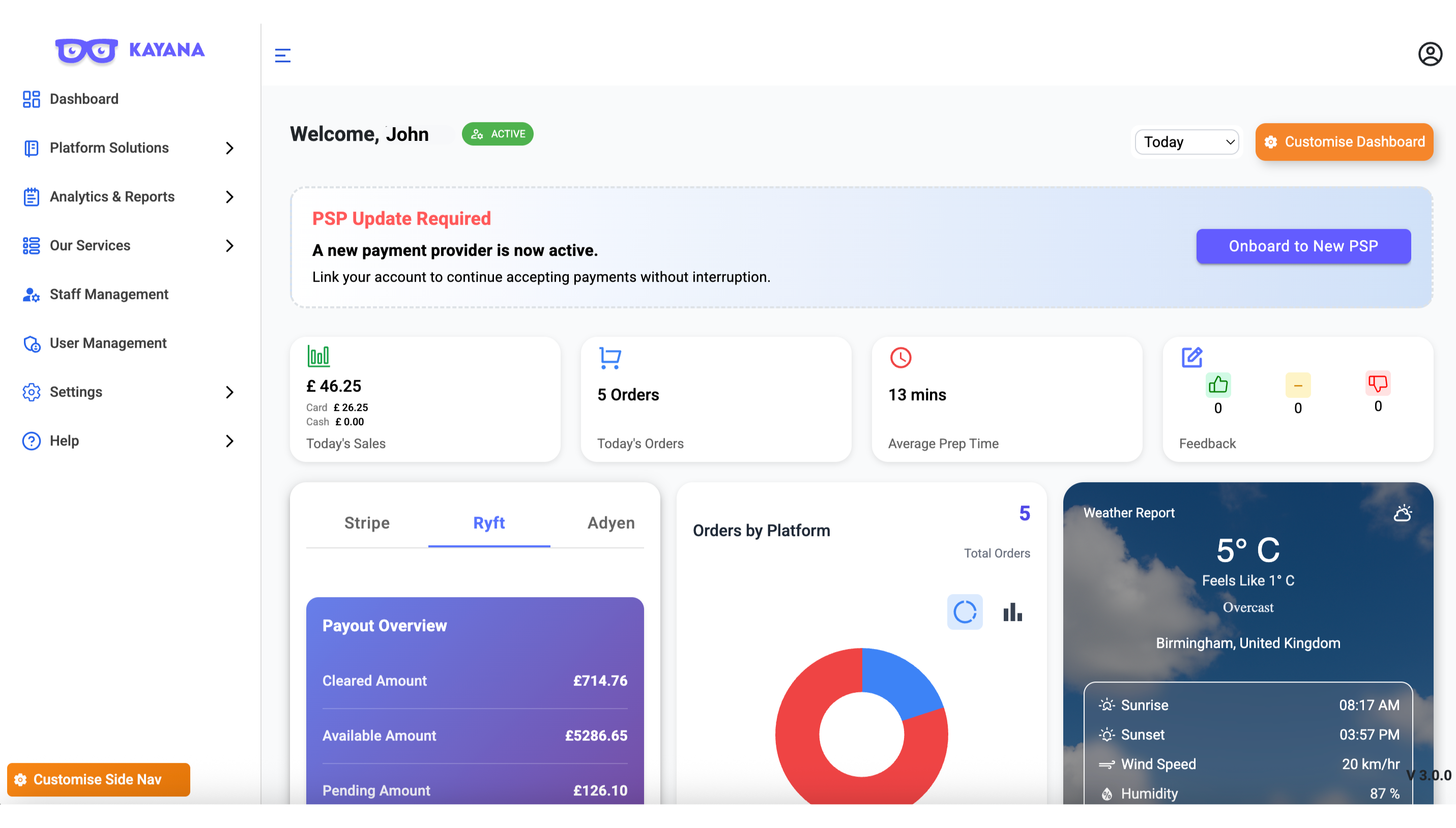This screenshot has height=828, width=1456.
Task: Click the feedback edit pencil icon
Action: pos(1191,357)
